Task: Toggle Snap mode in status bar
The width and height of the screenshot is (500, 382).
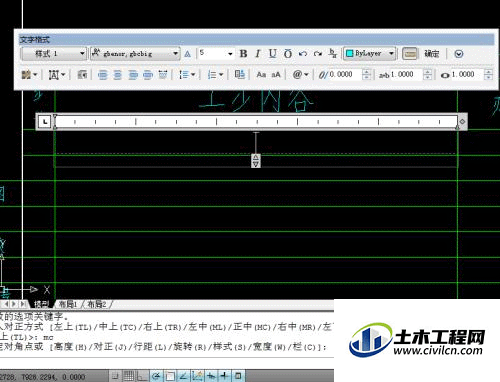Action: pyautogui.click(x=115, y=376)
